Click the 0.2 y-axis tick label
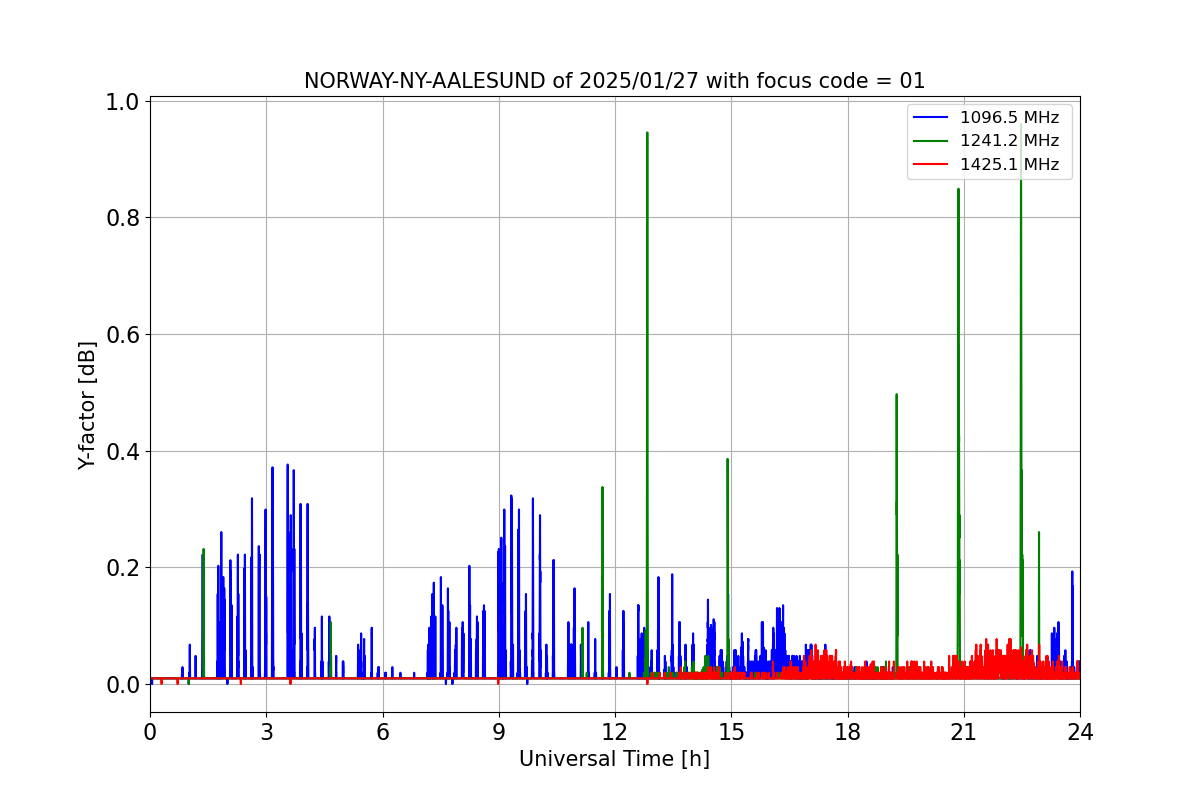Viewport: 1200px width, 800px height. coord(123,568)
